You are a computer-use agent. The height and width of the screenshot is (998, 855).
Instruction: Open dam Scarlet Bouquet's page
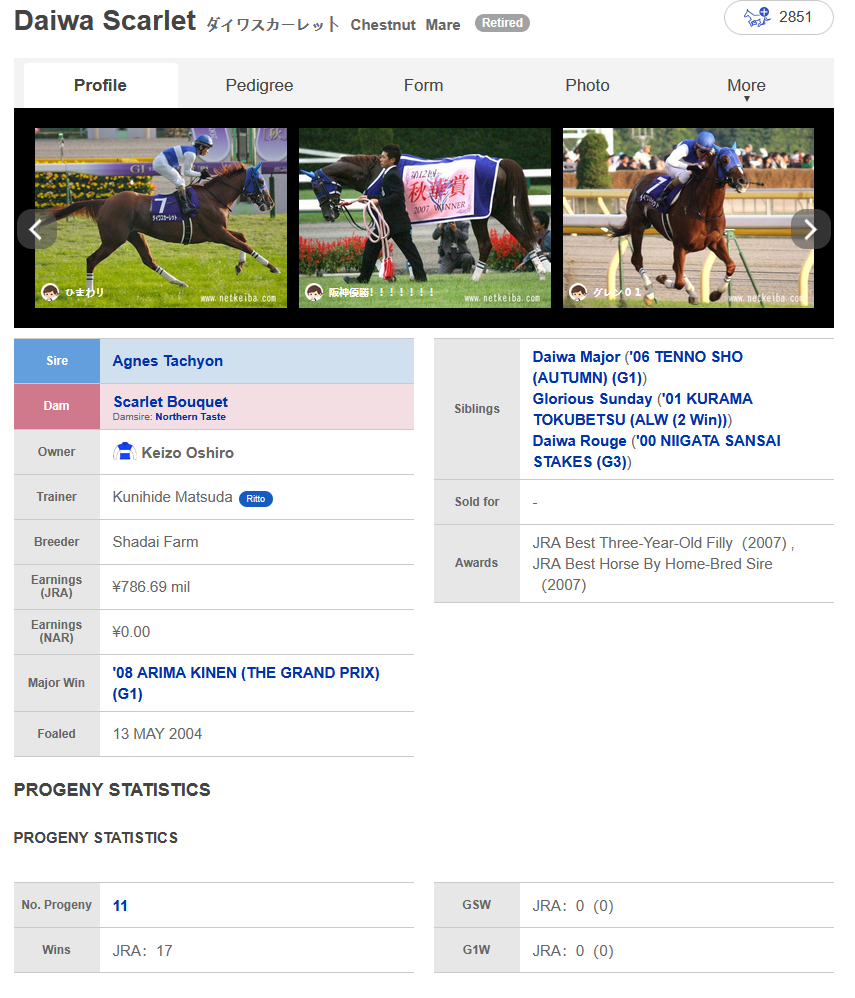(x=170, y=402)
